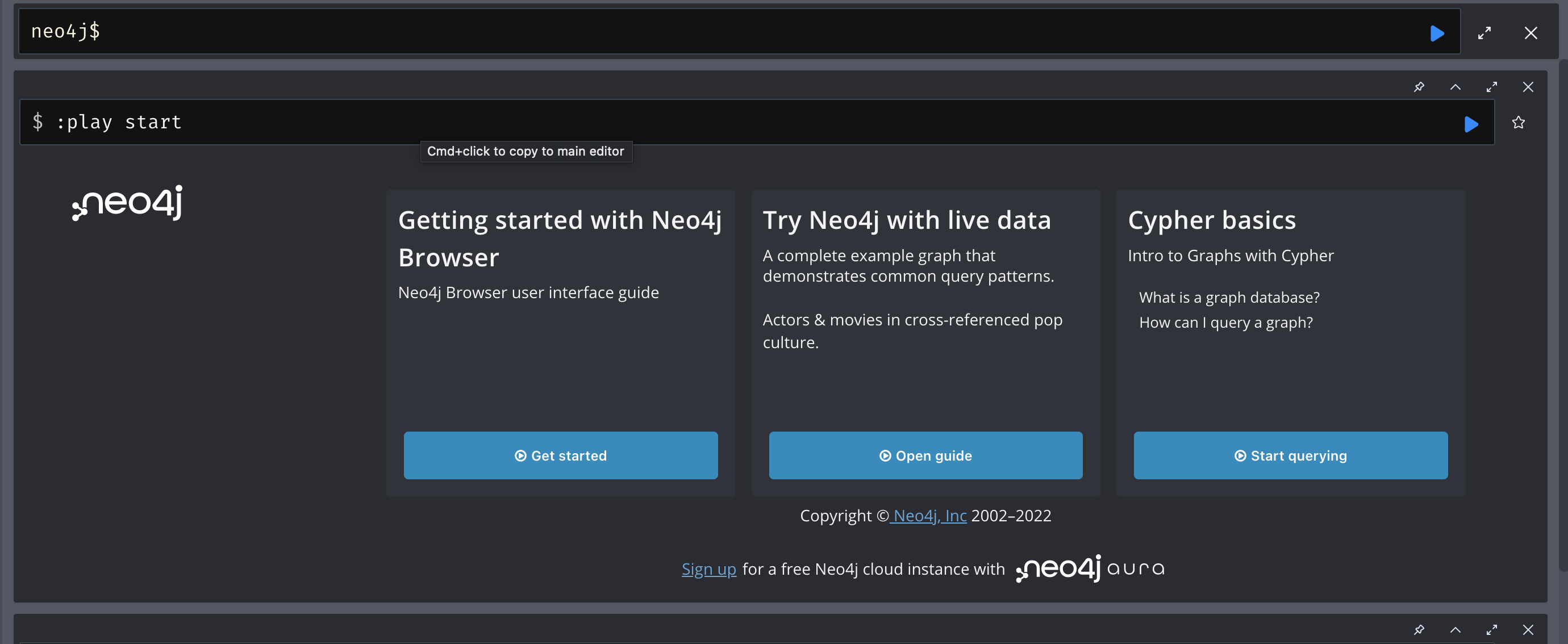Expand the bottom frame to fullscreen
1568x644 pixels.
pos(1492,629)
